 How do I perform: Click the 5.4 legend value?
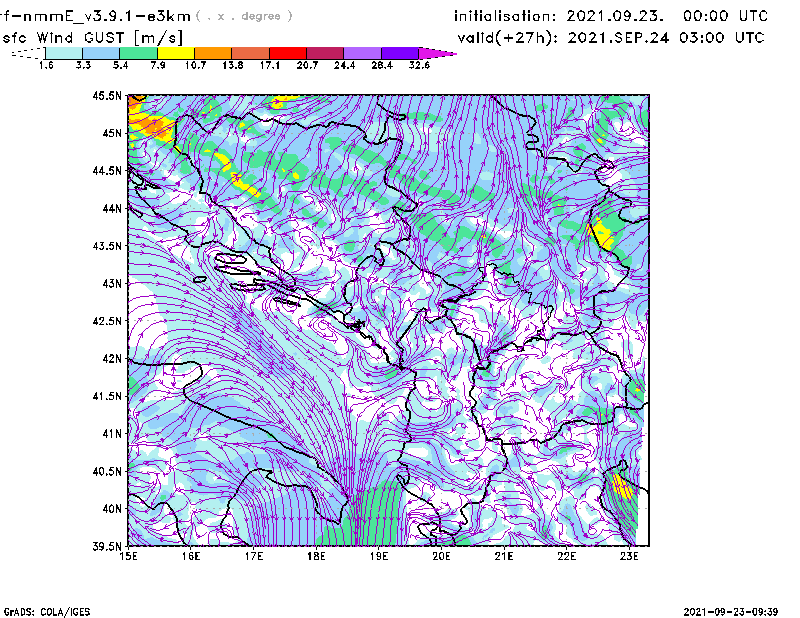120,65
